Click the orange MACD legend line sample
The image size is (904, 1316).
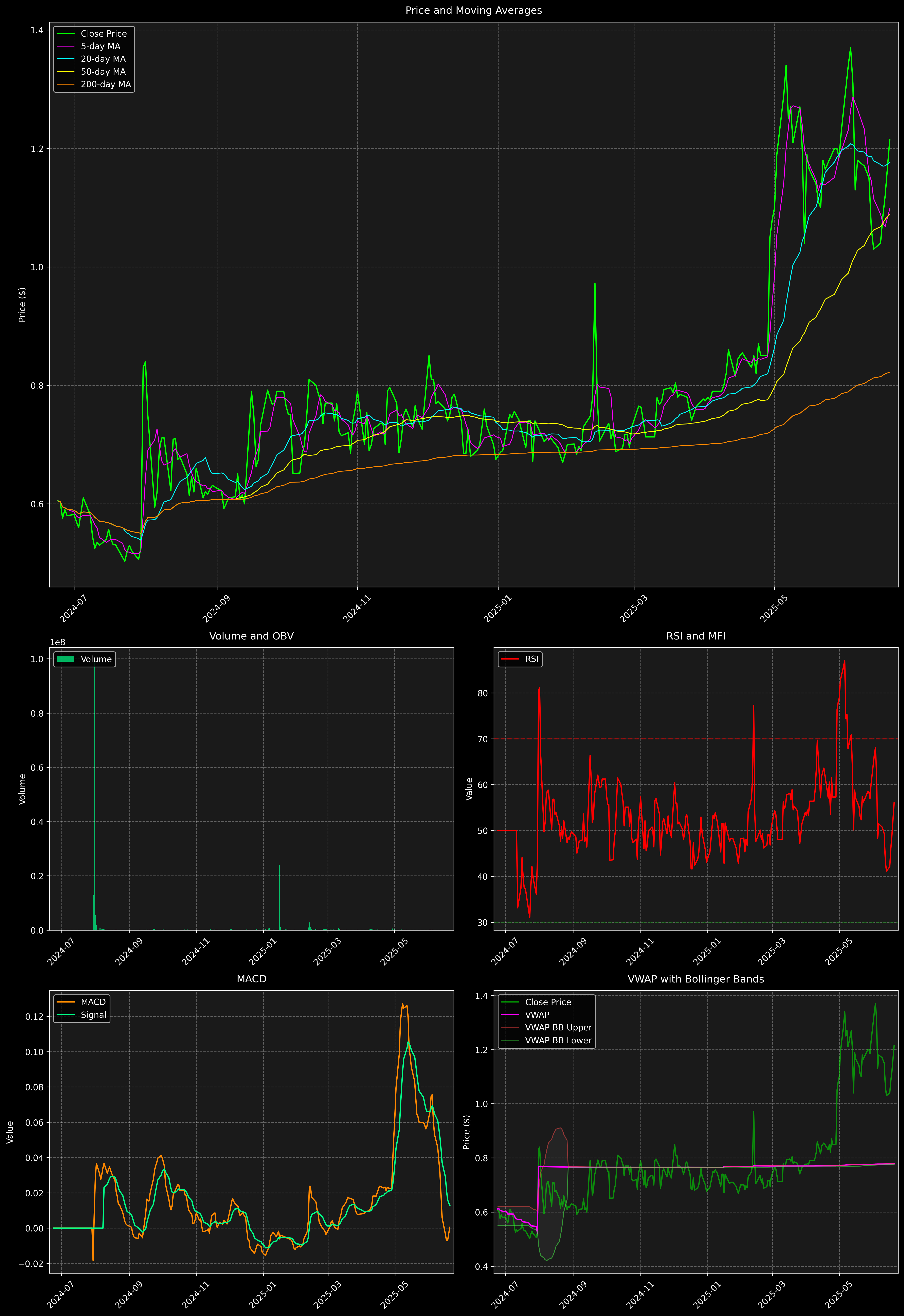[x=66, y=1002]
